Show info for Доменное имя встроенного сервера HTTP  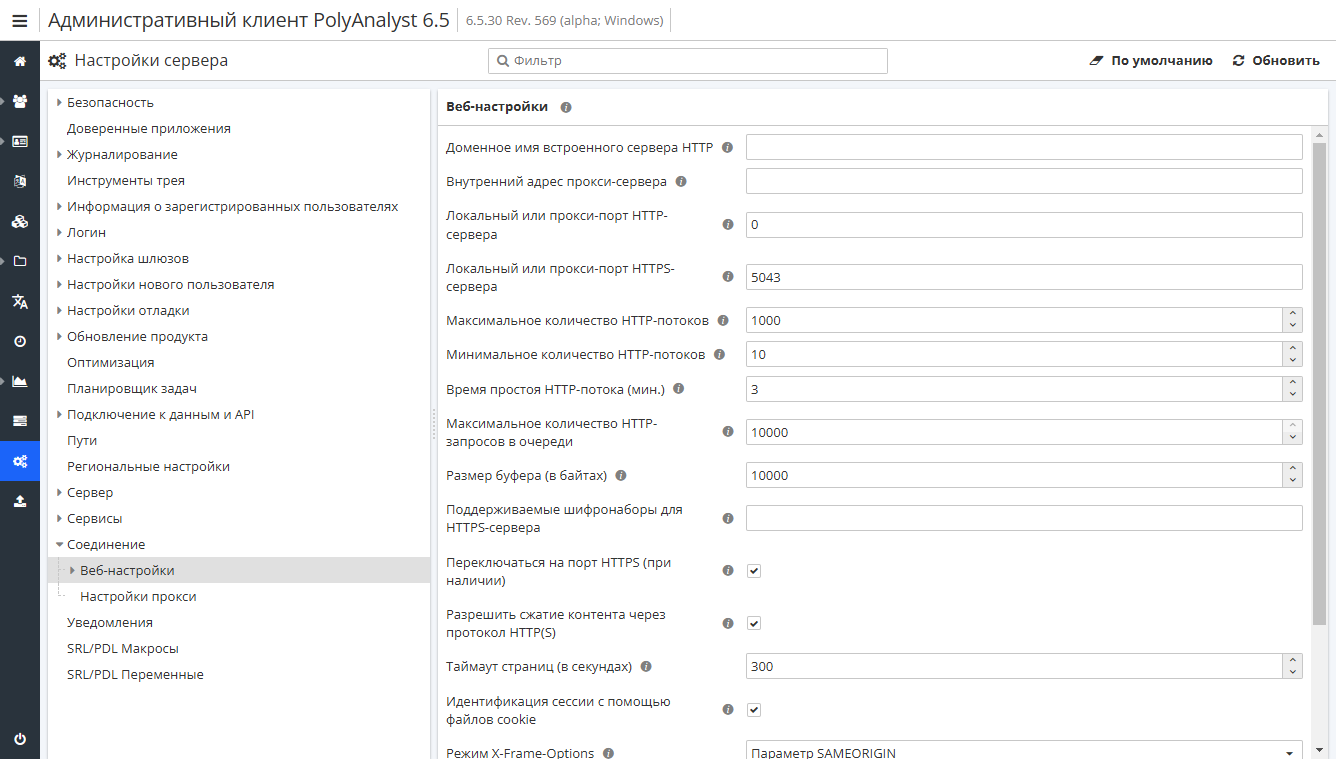[727, 147]
